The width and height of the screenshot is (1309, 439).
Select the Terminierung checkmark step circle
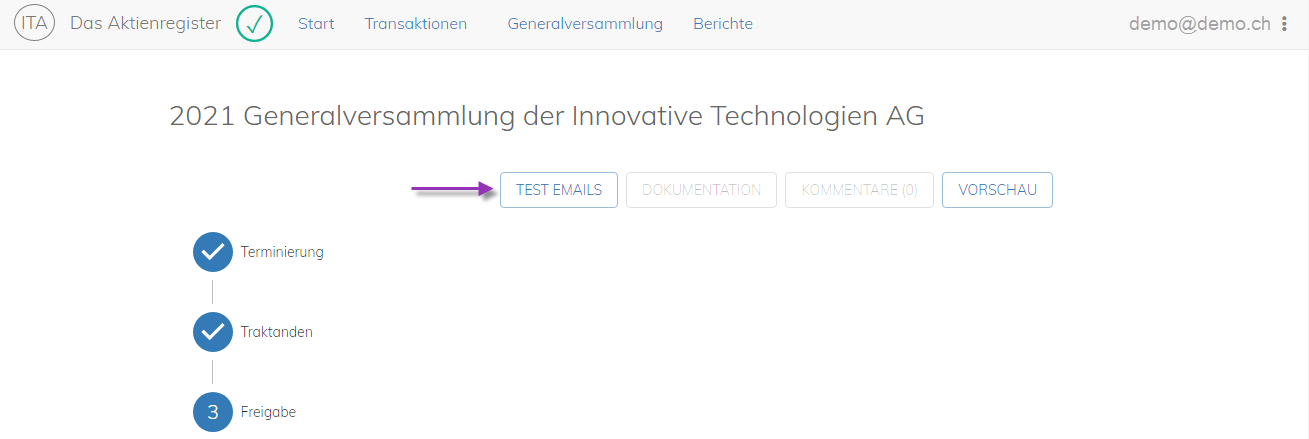point(212,252)
